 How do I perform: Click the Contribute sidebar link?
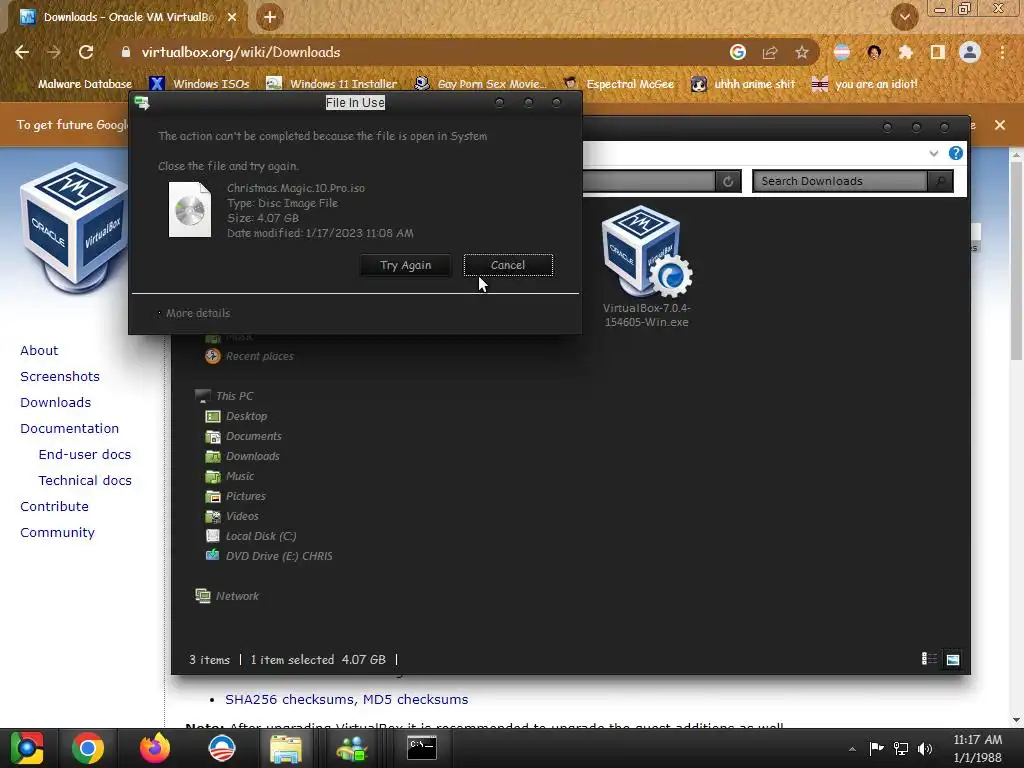pyautogui.click(x=54, y=507)
